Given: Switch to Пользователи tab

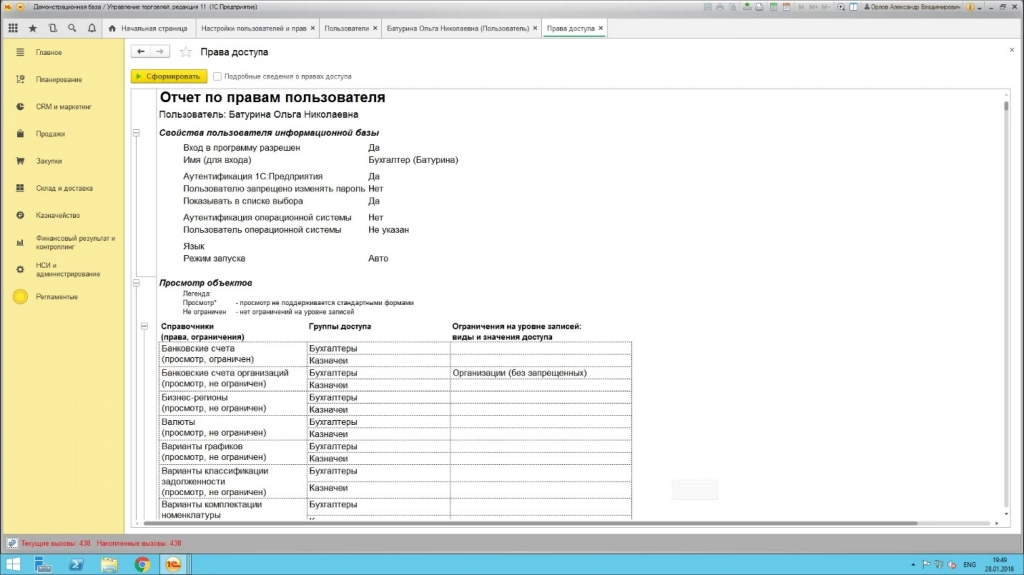Looking at the screenshot, I should tap(346, 28).
